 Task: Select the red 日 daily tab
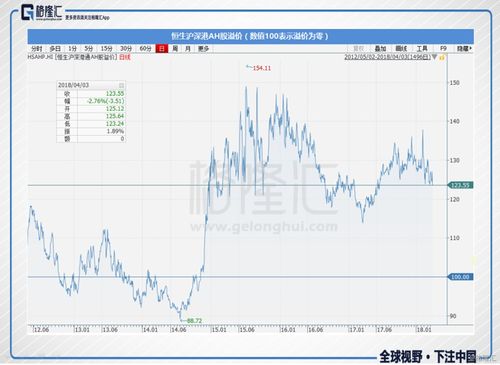[x=162, y=49]
